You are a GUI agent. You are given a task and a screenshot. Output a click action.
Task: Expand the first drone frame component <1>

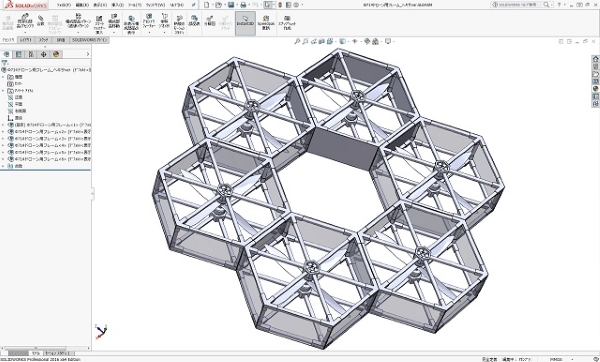click(3, 125)
